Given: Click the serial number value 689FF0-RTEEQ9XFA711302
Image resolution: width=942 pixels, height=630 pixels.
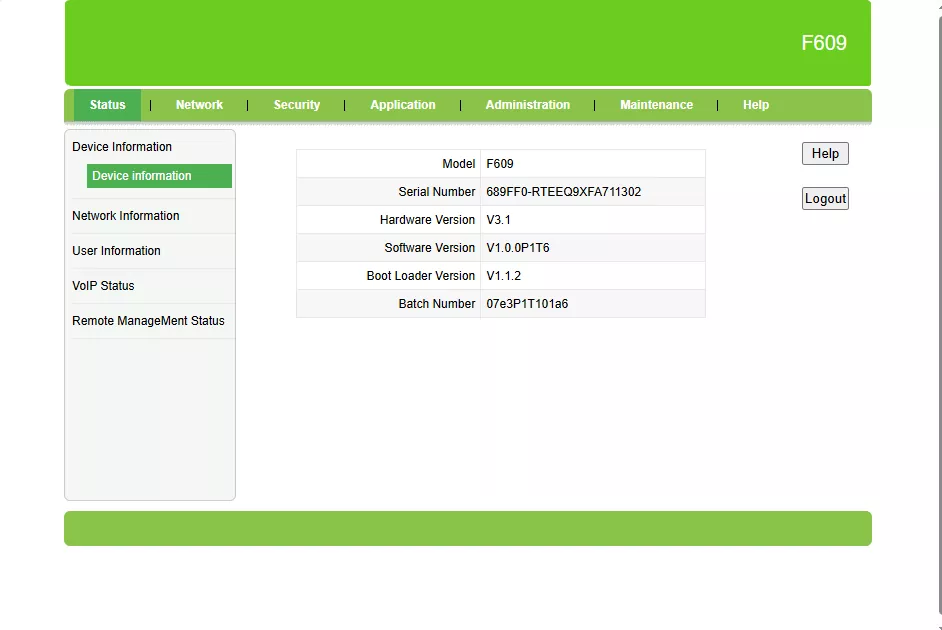Looking at the screenshot, I should [x=563, y=192].
